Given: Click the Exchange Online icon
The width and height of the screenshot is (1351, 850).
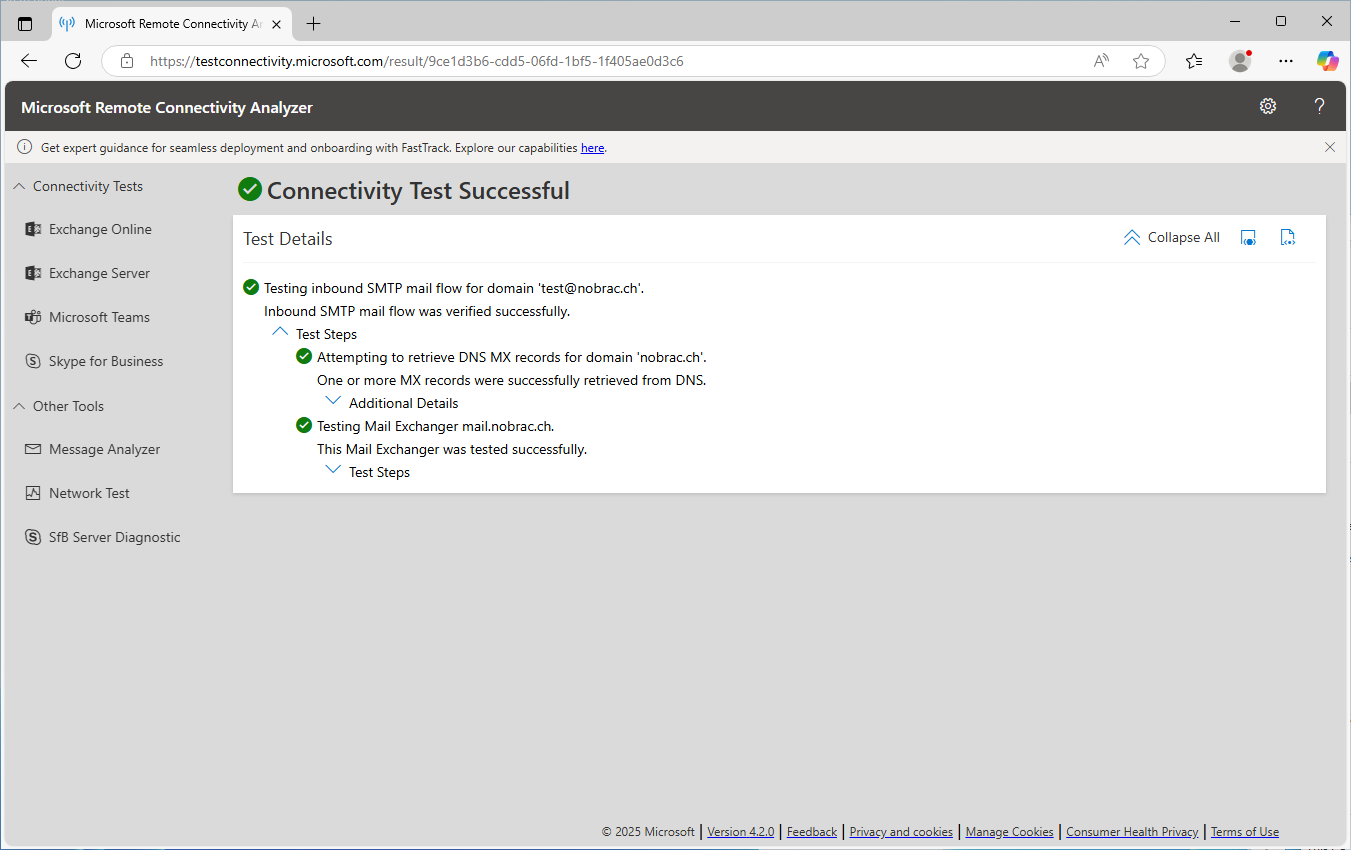Looking at the screenshot, I should [33, 229].
